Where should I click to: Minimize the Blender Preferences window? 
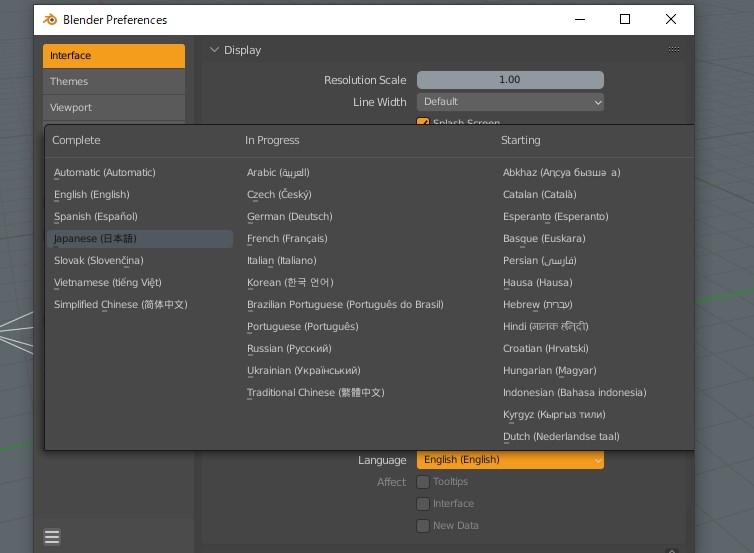point(580,19)
